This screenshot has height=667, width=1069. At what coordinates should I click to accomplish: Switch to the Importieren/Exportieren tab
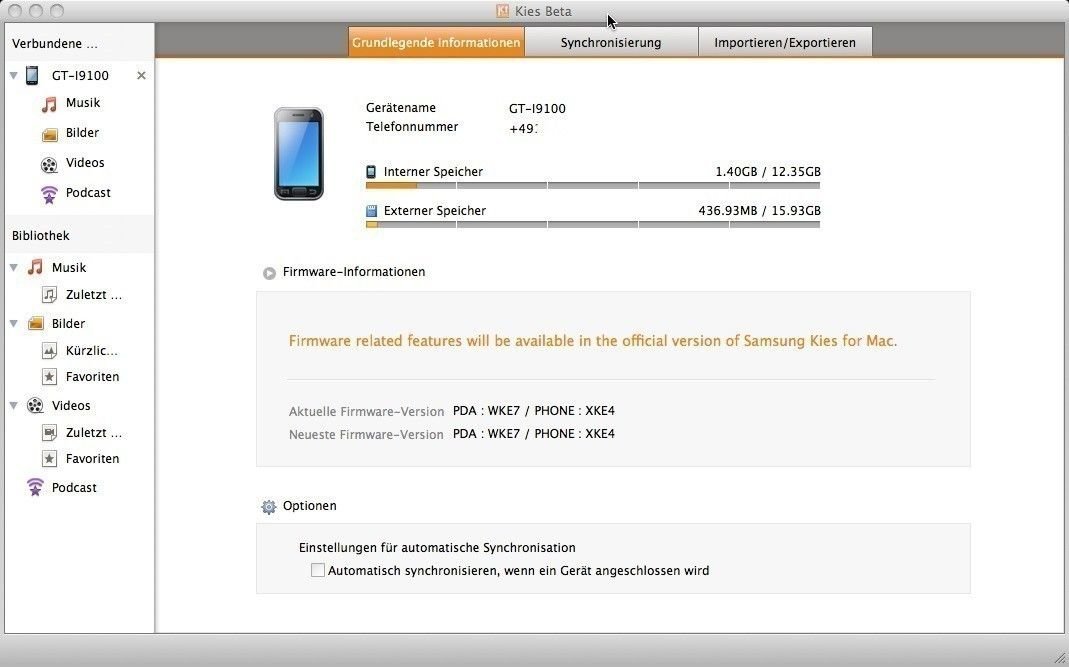785,42
